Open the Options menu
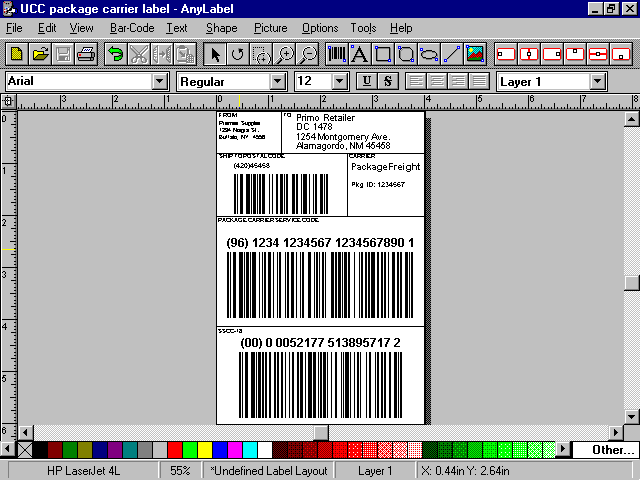Screen dimensions: 640x480 click(320, 28)
